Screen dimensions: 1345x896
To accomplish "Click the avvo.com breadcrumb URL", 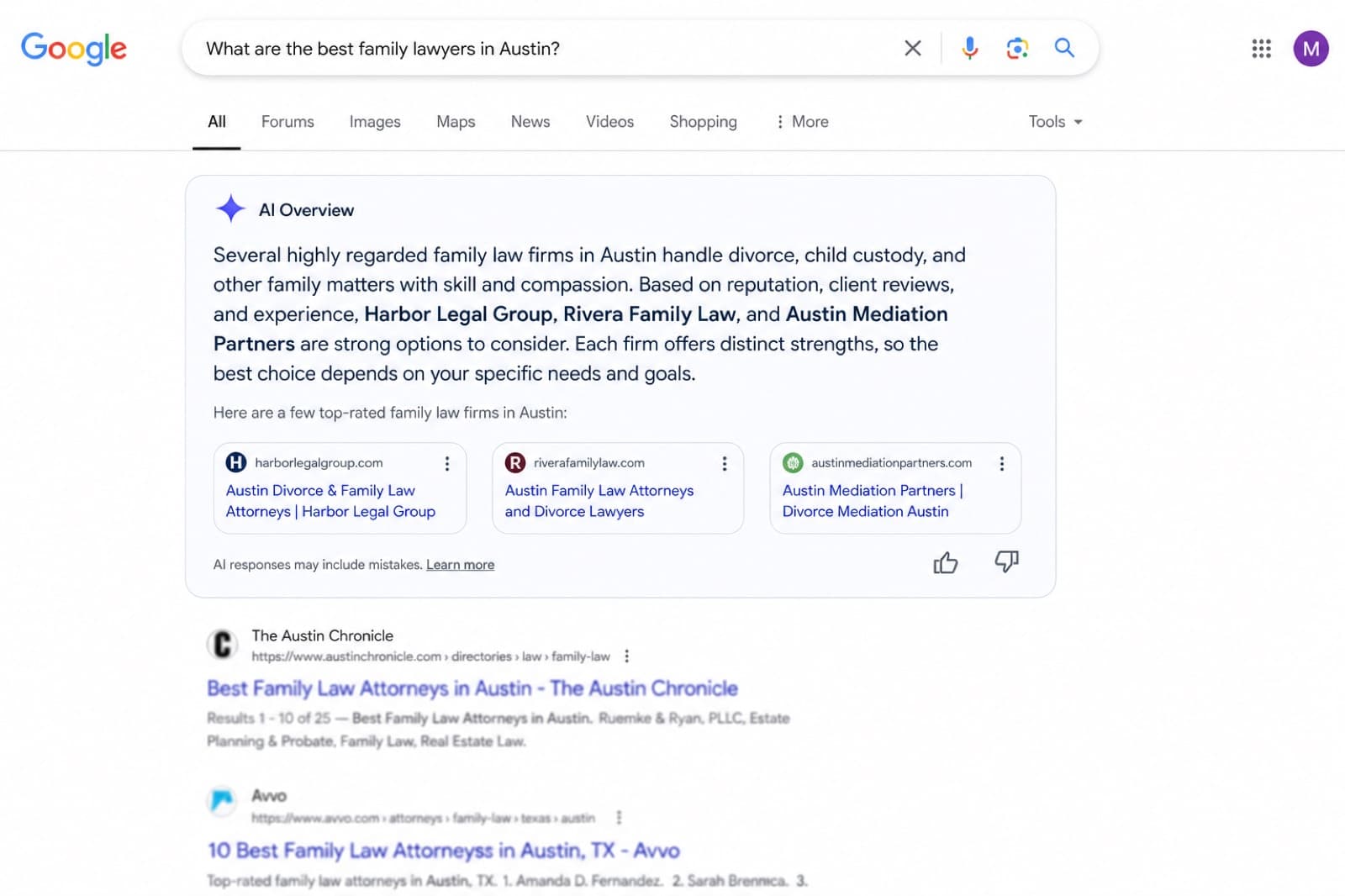I will tap(423, 818).
